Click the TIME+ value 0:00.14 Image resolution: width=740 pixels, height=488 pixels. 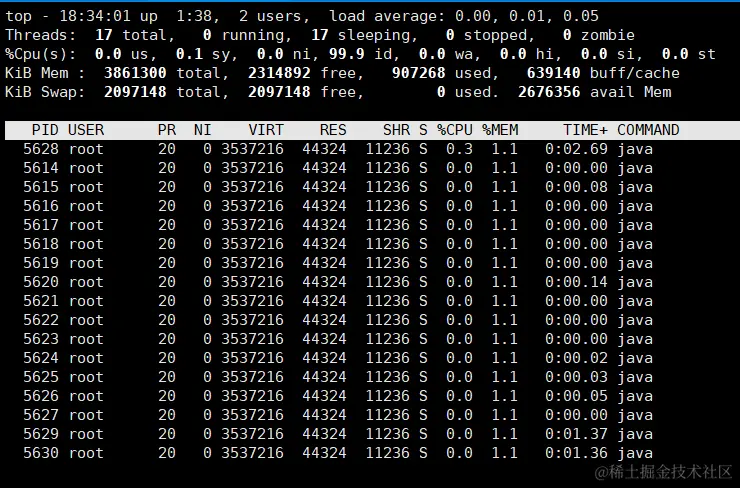(577, 282)
